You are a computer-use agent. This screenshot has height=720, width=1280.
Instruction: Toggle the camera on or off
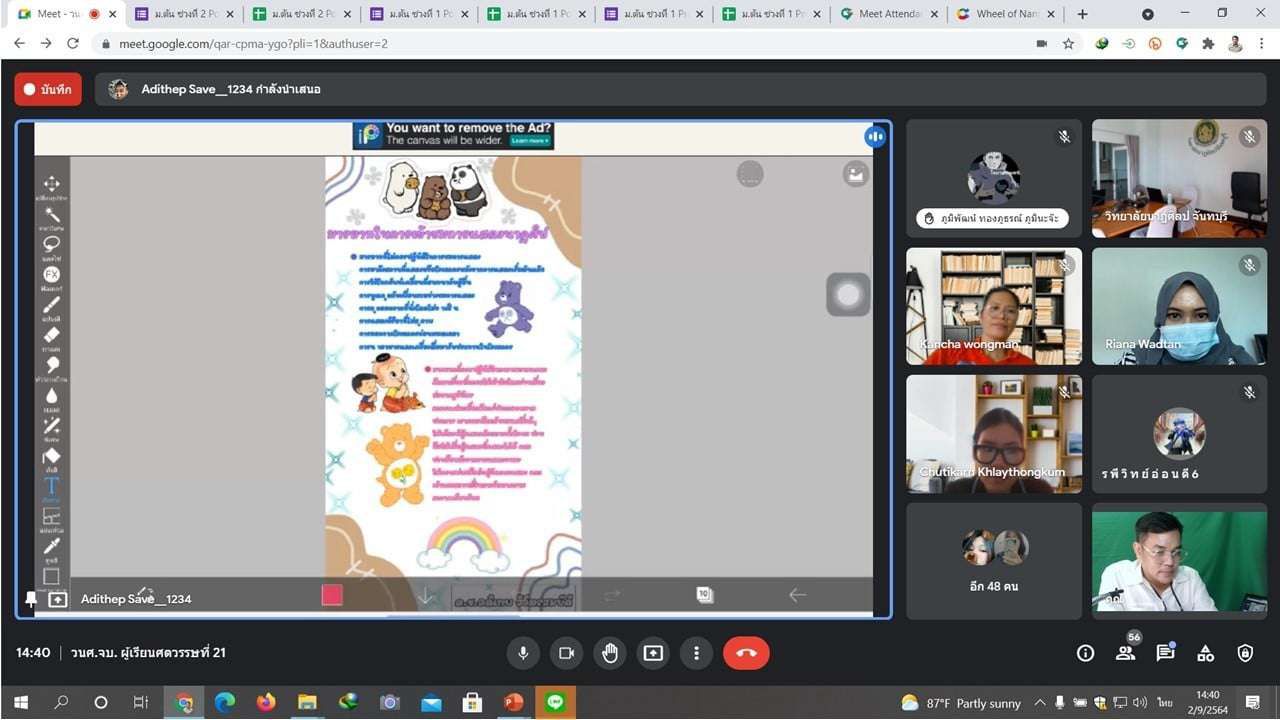566,653
